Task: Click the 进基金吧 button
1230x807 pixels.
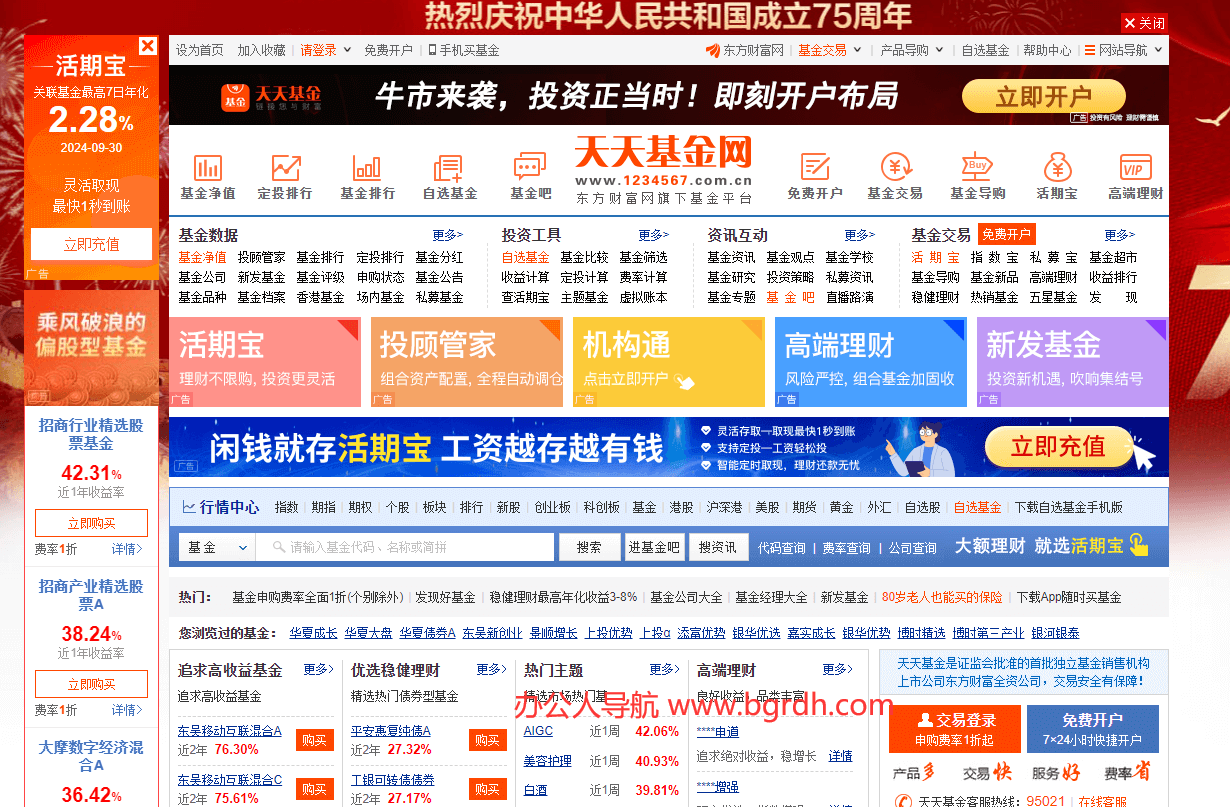Action: 654,547
